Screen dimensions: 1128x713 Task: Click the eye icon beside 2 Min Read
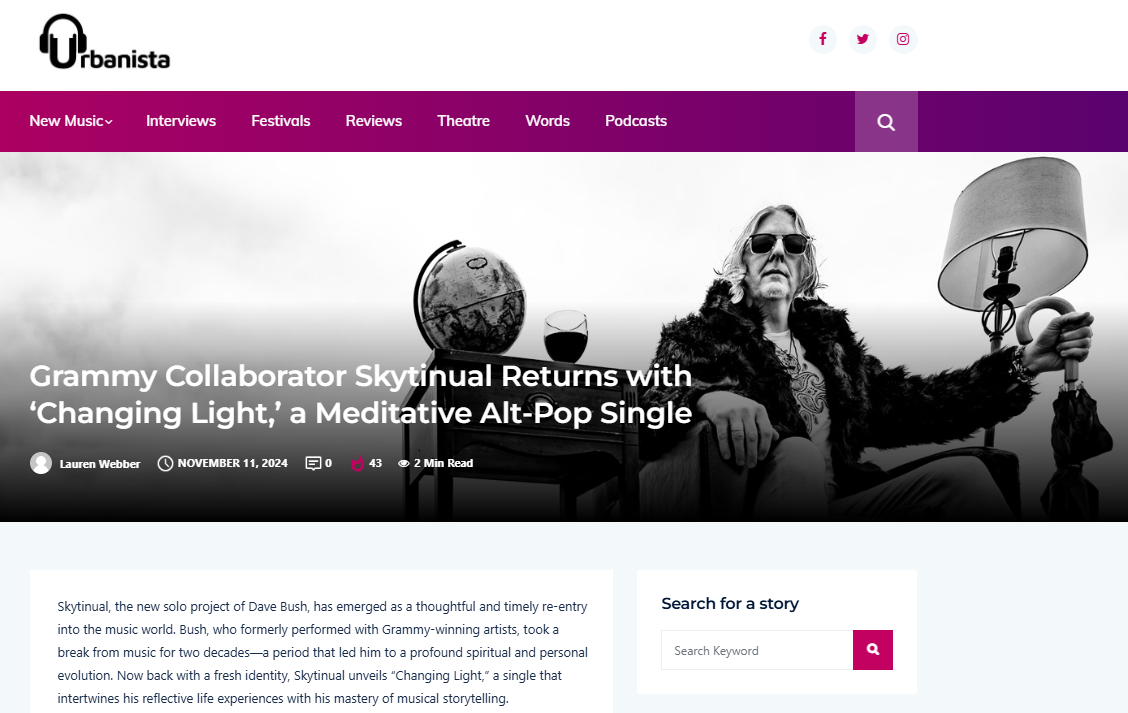click(x=404, y=463)
